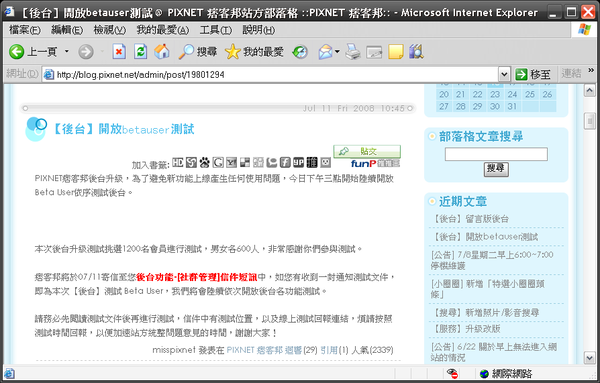Click the 移至 Go button
This screenshot has height=383, width=600.
[x=533, y=74]
